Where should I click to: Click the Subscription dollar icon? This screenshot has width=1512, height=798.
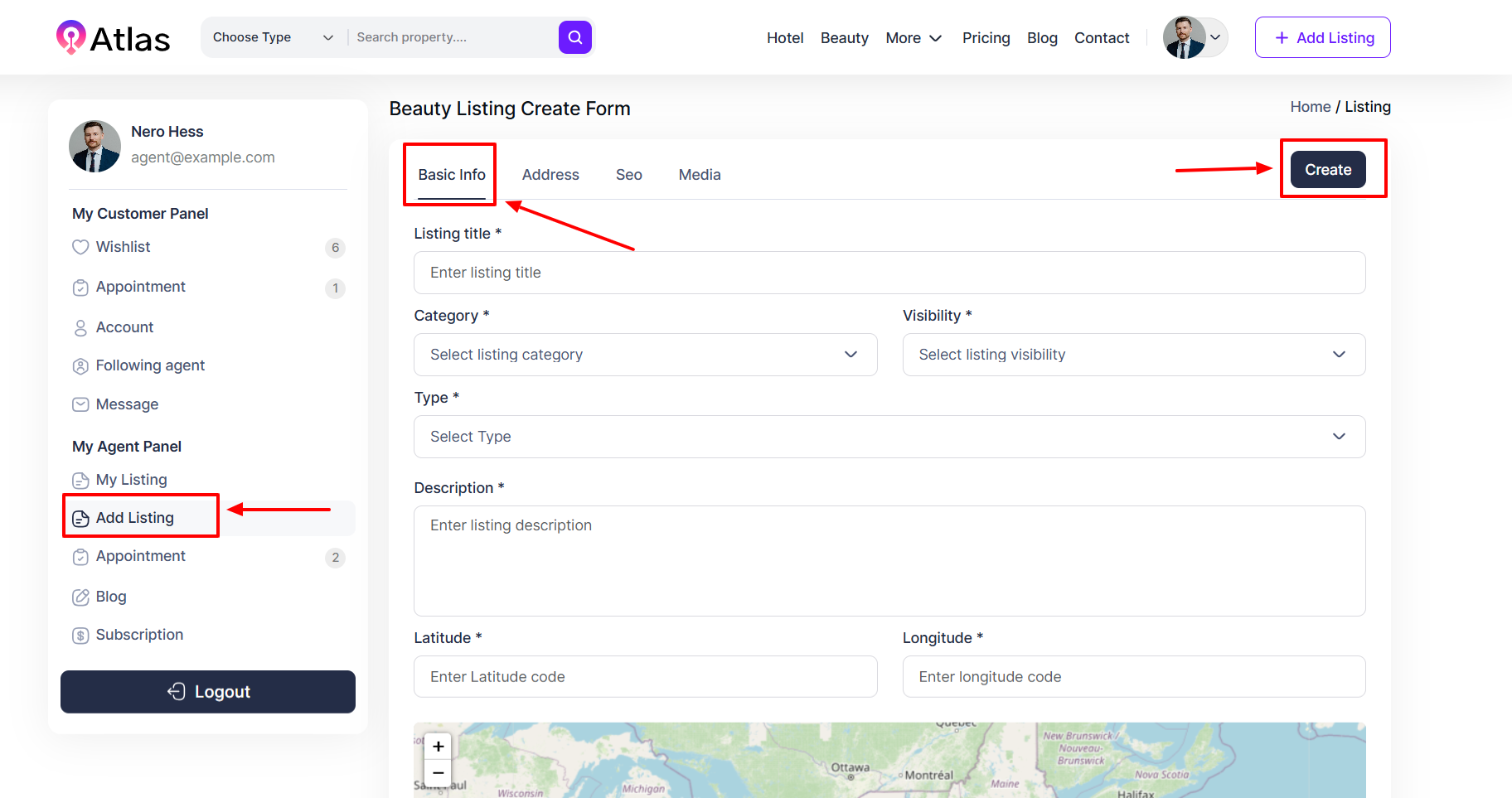[x=80, y=635]
